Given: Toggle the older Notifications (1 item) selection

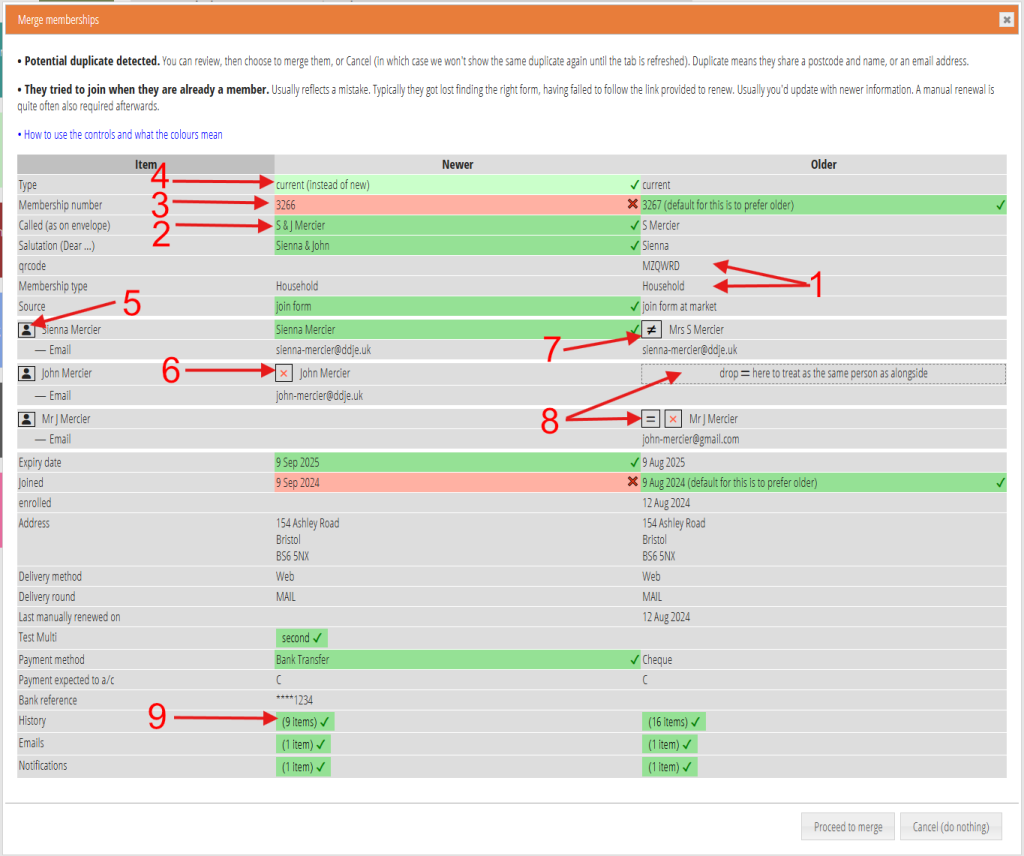Looking at the screenshot, I should point(670,767).
